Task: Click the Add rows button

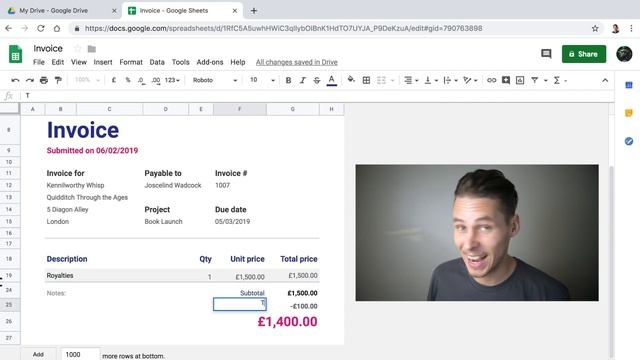Action: 38,354
